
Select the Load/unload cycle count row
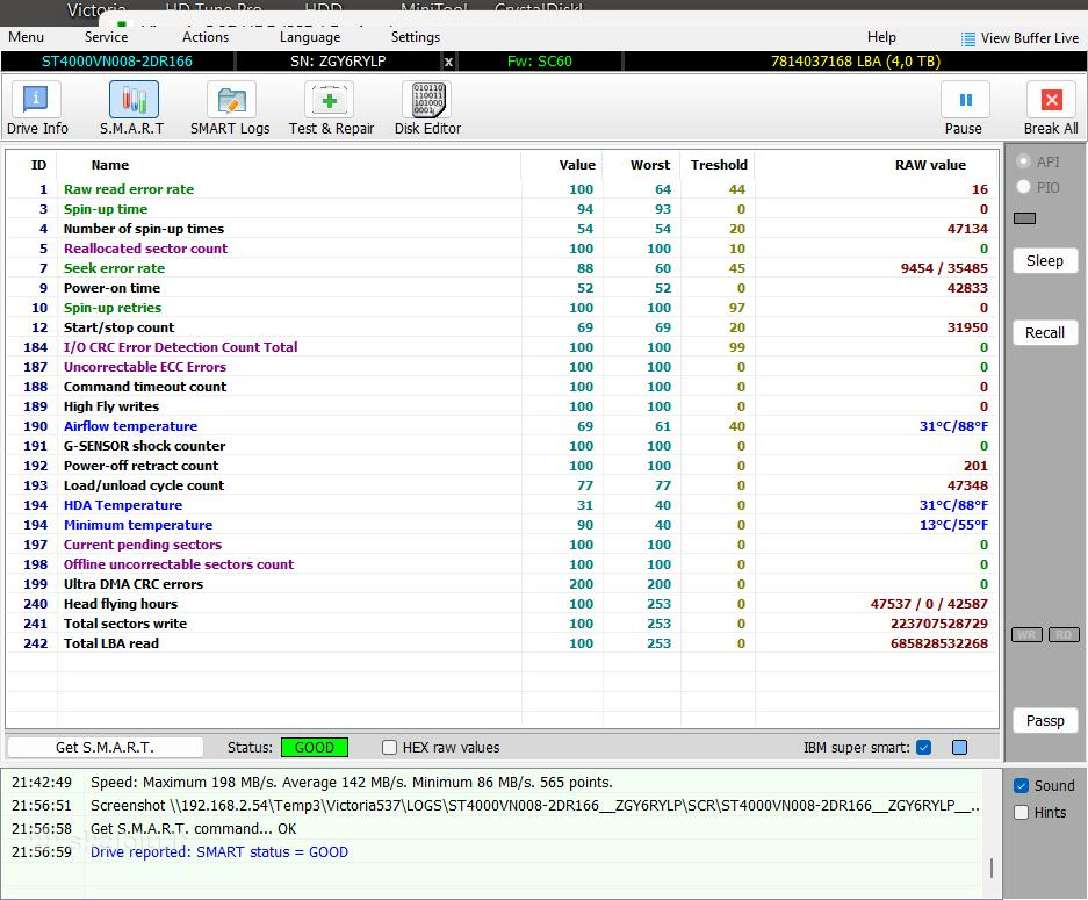tap(502, 486)
